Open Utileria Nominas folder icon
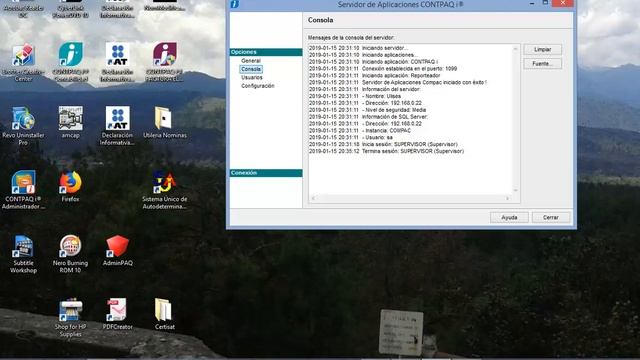This screenshot has width=640, height=360. pyautogui.click(x=164, y=122)
